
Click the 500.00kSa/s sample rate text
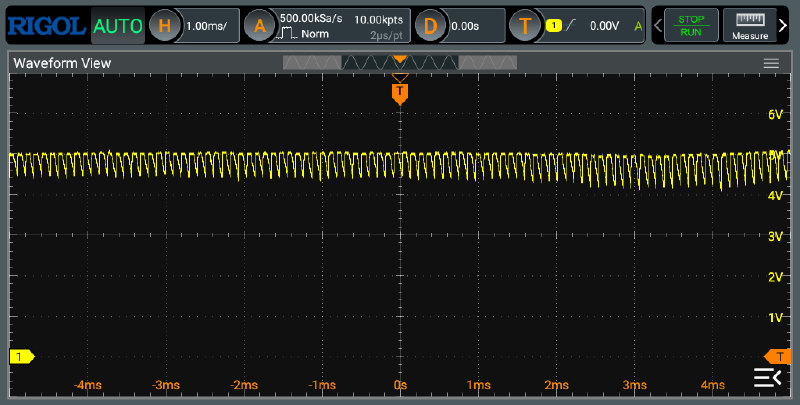(311, 18)
